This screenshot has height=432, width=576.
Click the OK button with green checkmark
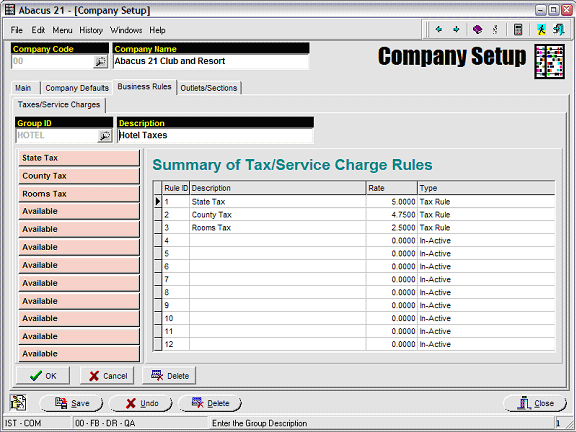(x=43, y=376)
